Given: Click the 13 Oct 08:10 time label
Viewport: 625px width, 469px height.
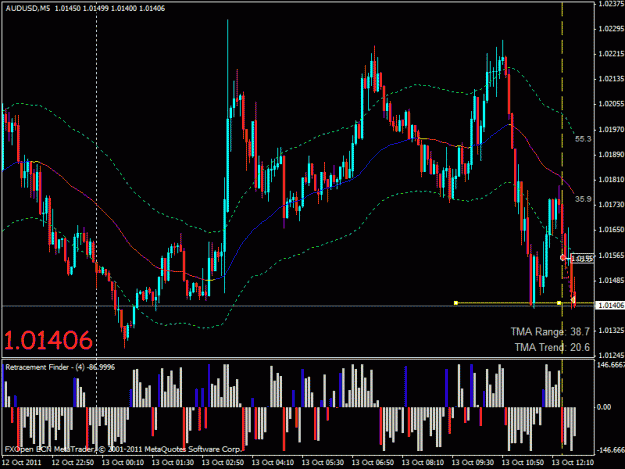Looking at the screenshot, I should pos(423,463).
